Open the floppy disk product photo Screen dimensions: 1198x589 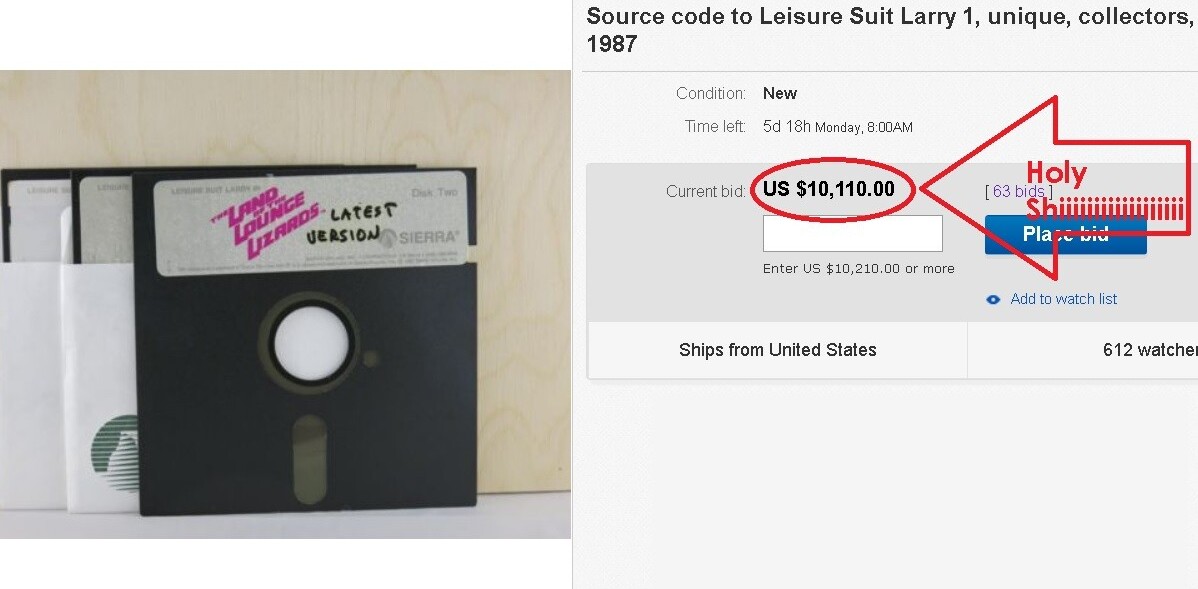[x=286, y=304]
